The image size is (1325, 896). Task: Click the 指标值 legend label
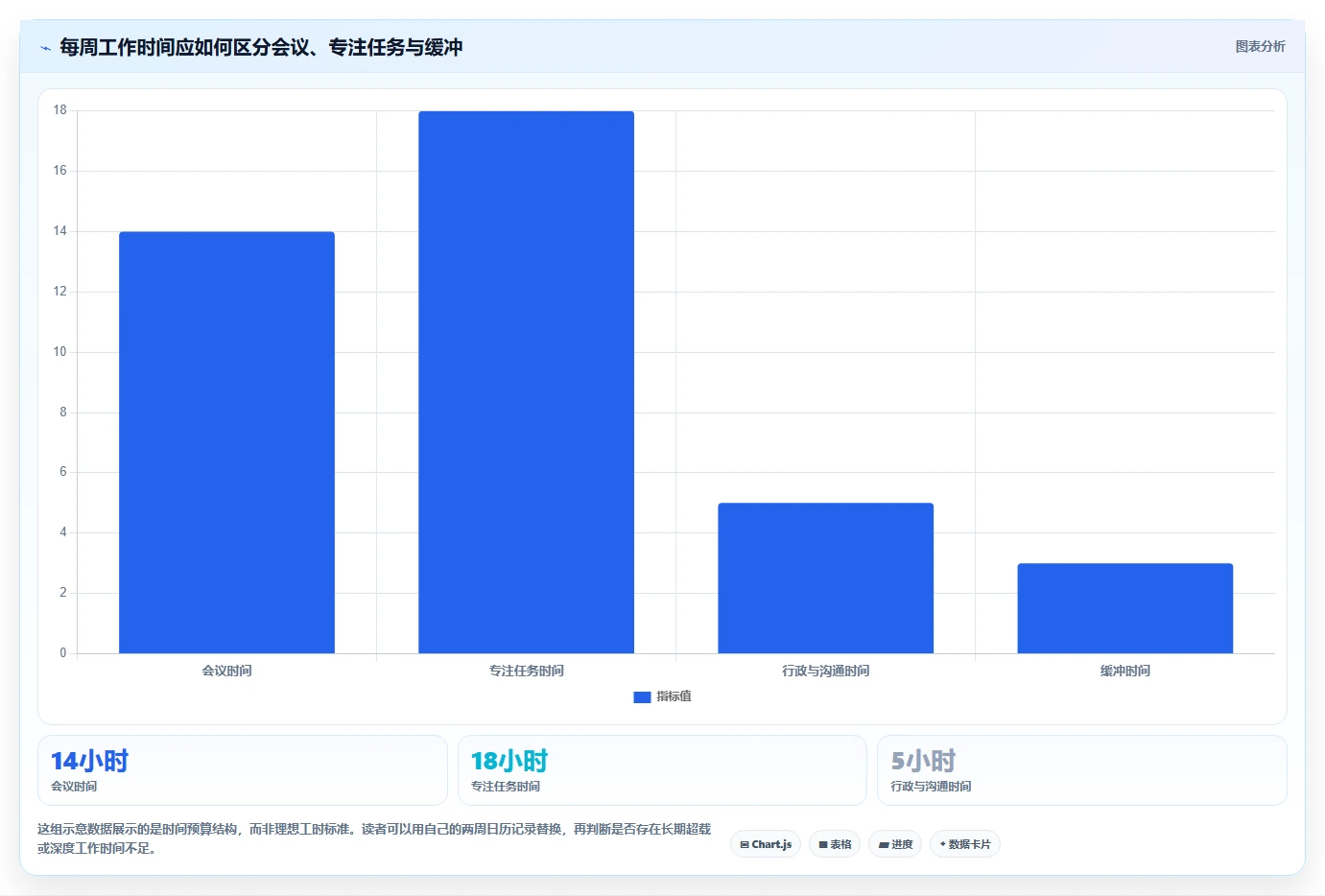pyautogui.click(x=674, y=696)
